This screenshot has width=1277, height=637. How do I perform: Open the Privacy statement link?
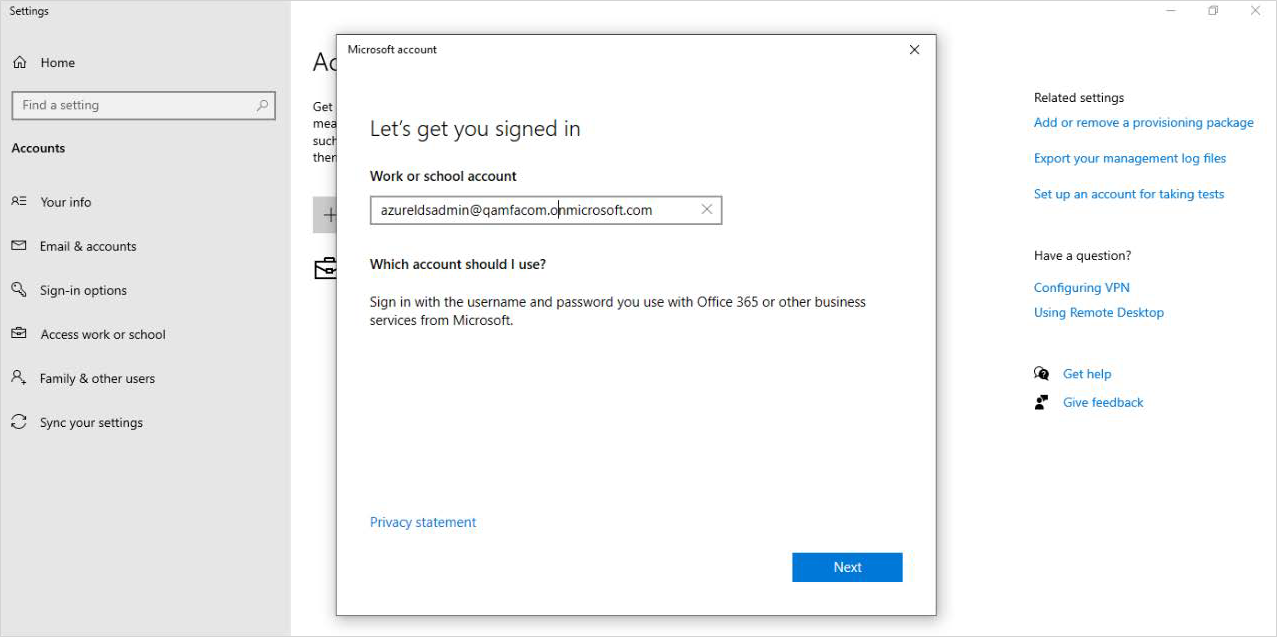tap(423, 522)
